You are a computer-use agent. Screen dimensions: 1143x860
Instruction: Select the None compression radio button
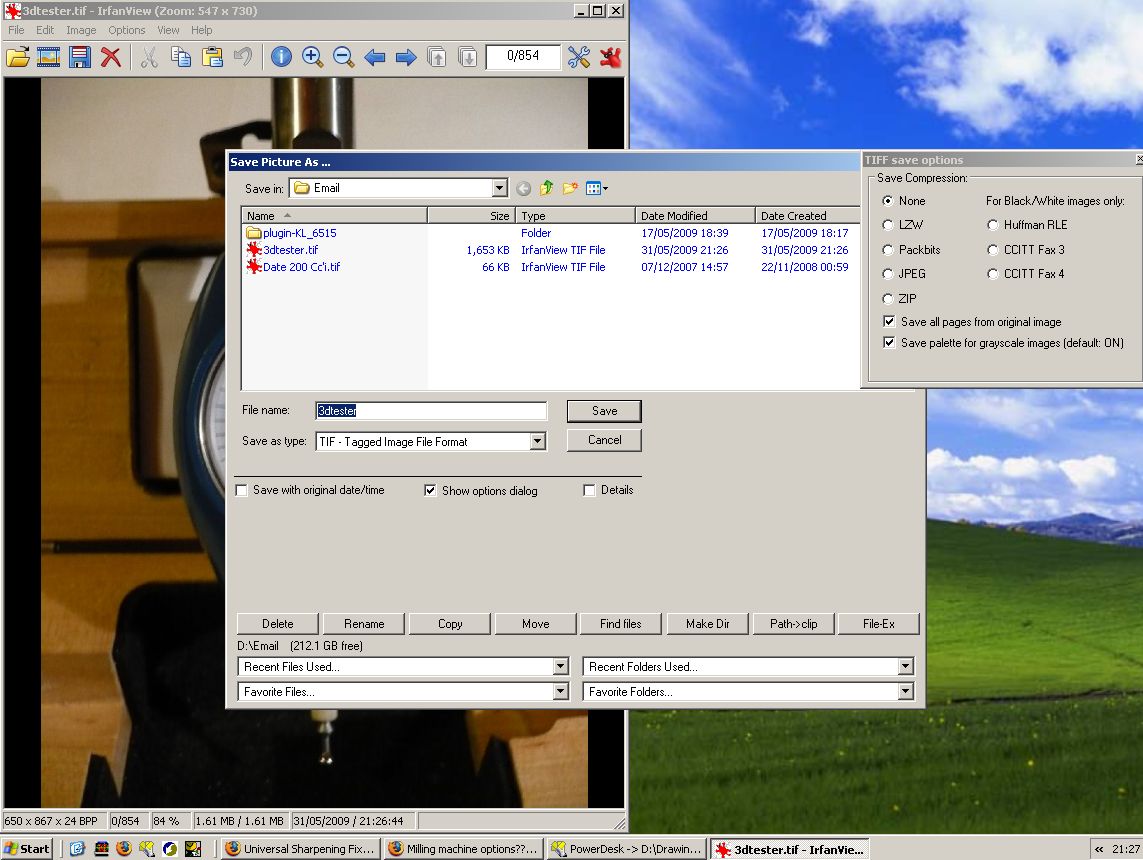(887, 200)
